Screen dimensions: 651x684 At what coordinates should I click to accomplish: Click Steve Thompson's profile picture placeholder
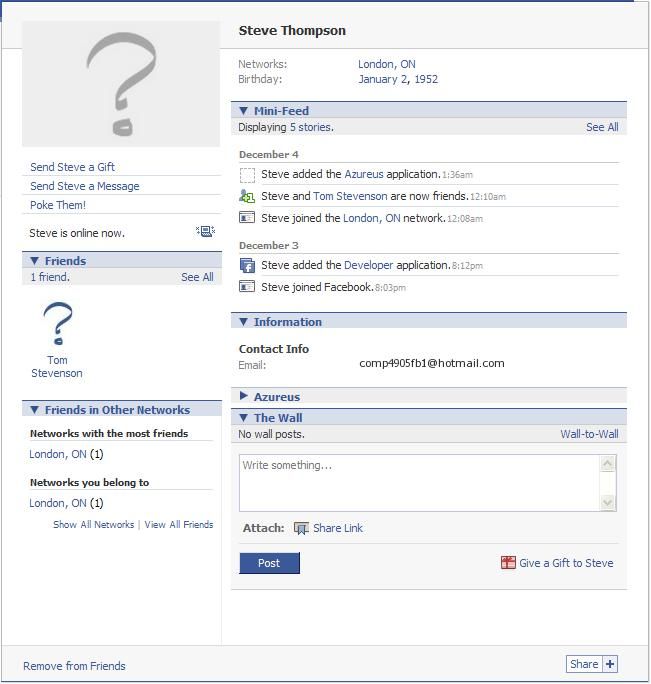[121, 84]
